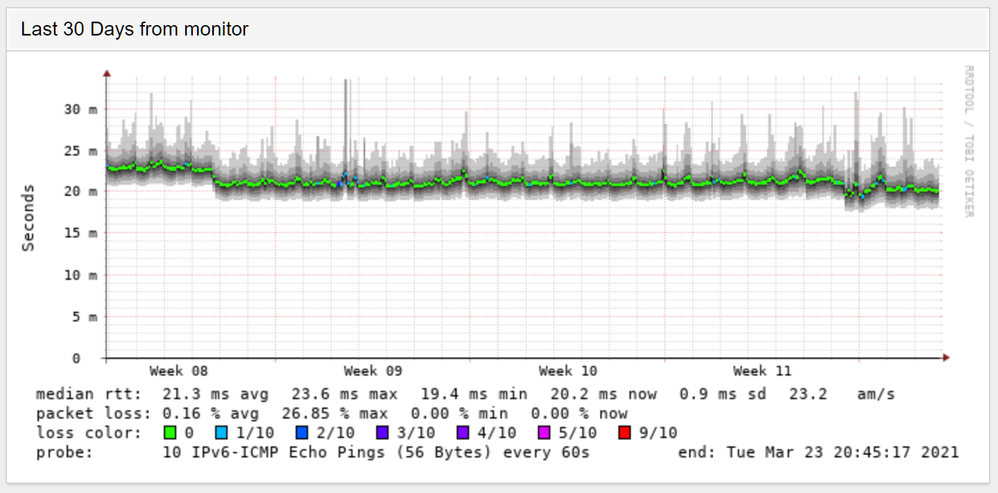Click the latency drop at the end of Week 08

[214, 175]
